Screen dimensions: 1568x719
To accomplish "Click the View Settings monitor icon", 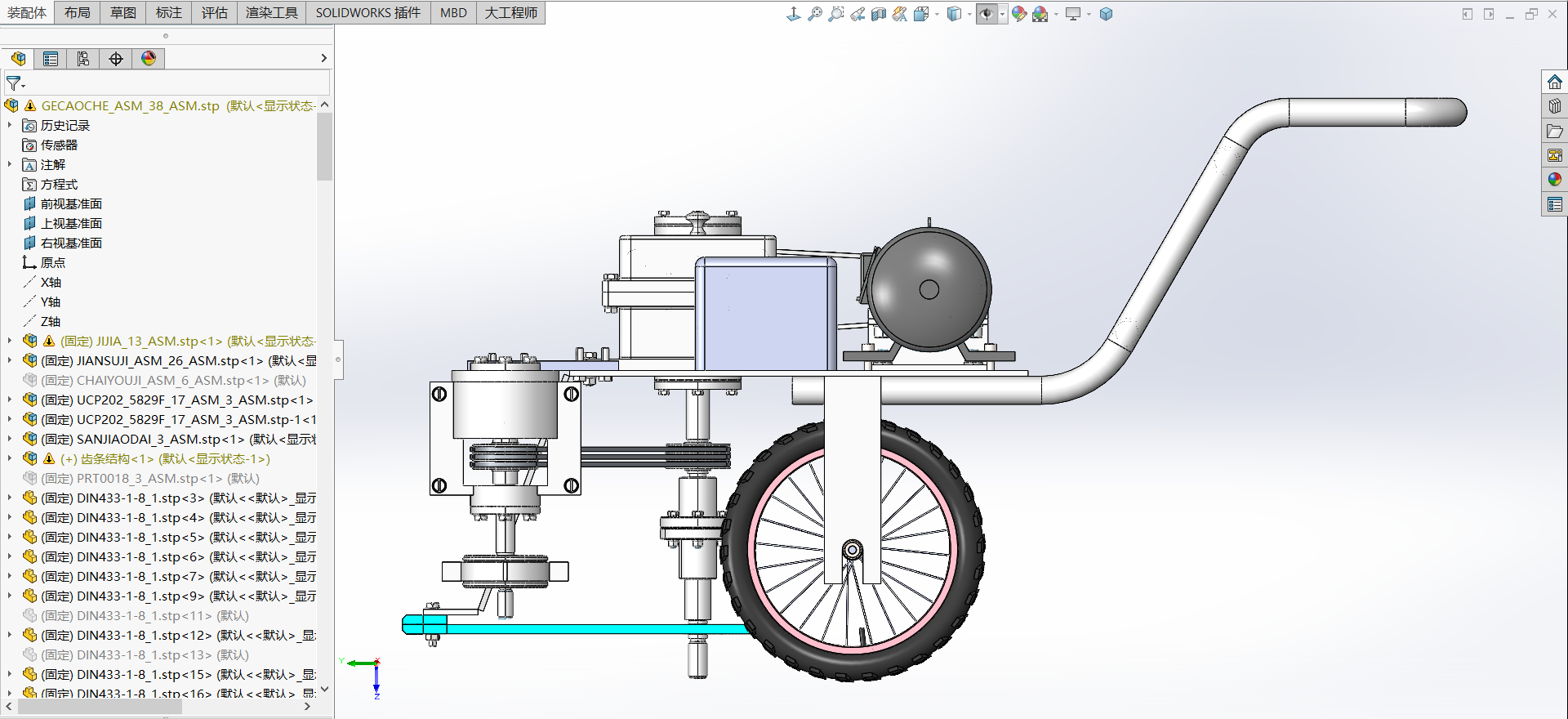I will pos(1073,14).
